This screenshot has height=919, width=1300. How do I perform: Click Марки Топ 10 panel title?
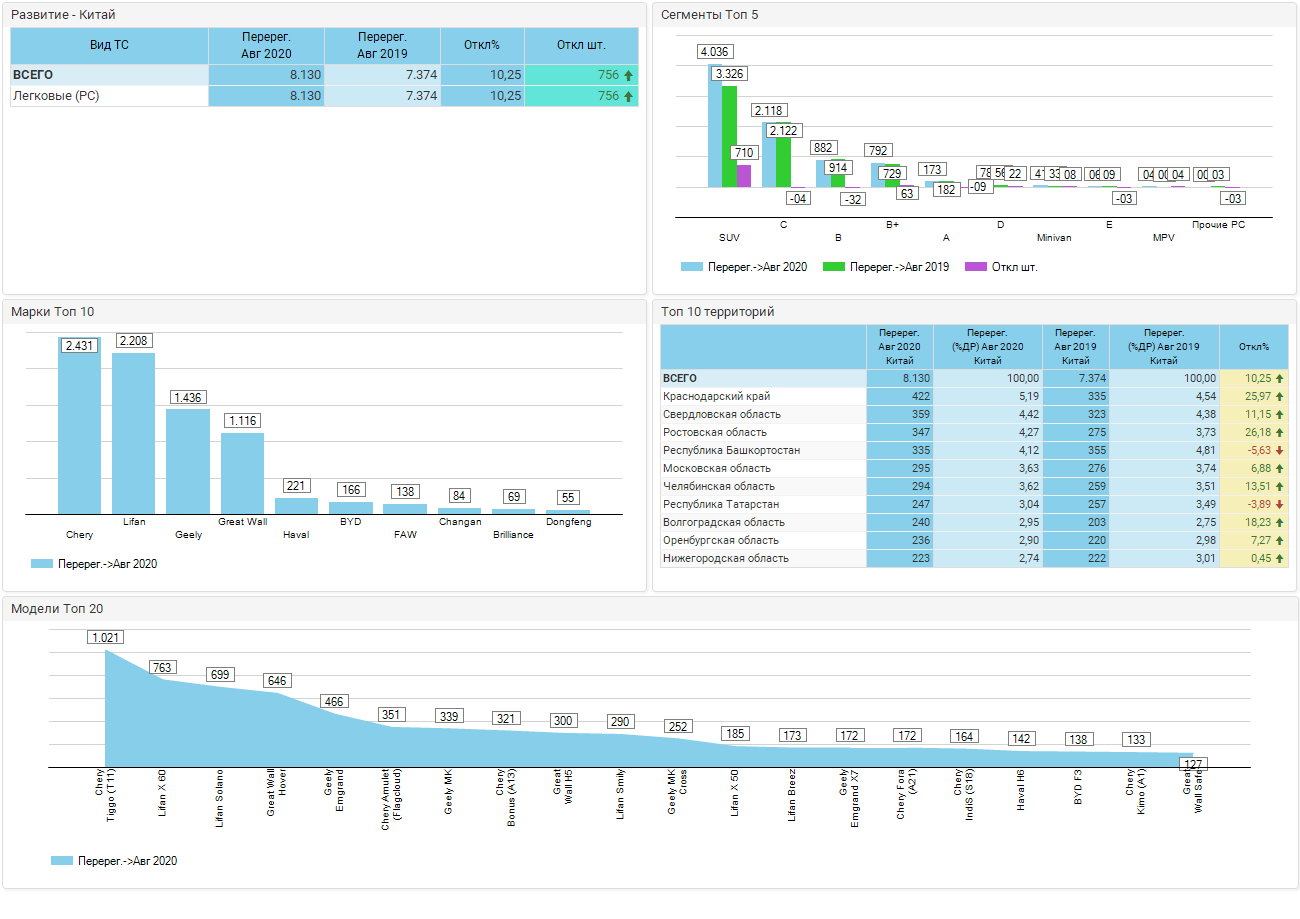(52, 312)
